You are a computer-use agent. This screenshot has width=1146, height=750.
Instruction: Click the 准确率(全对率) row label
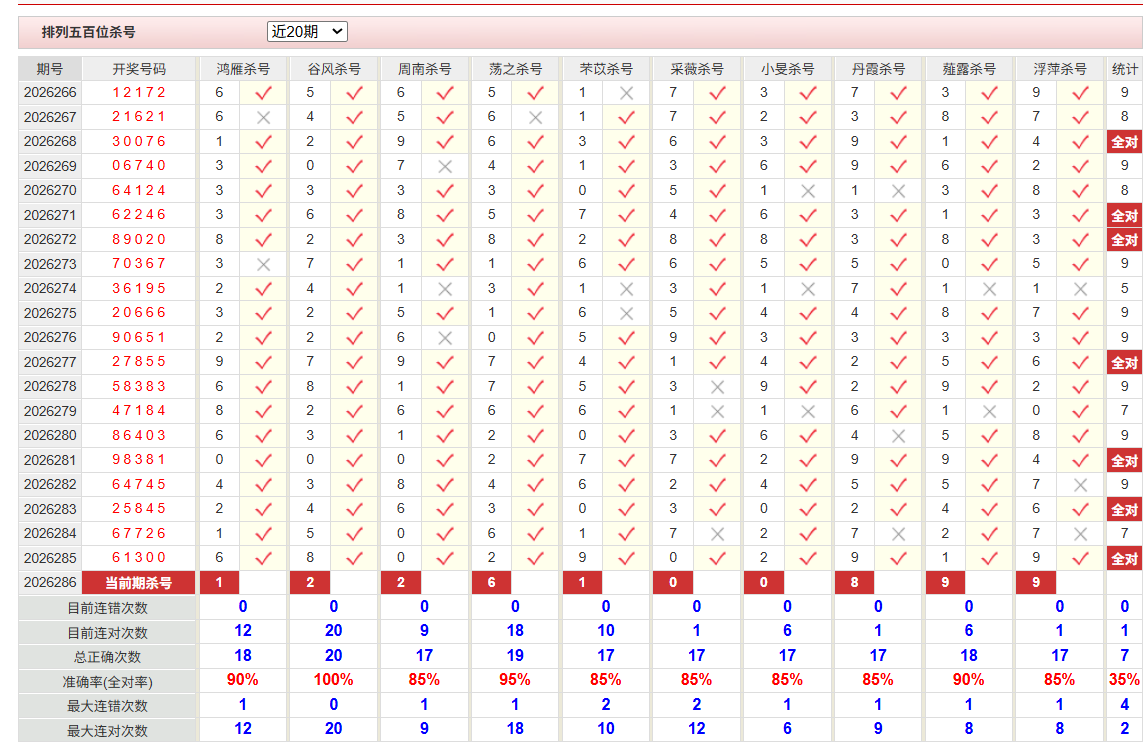click(x=107, y=682)
